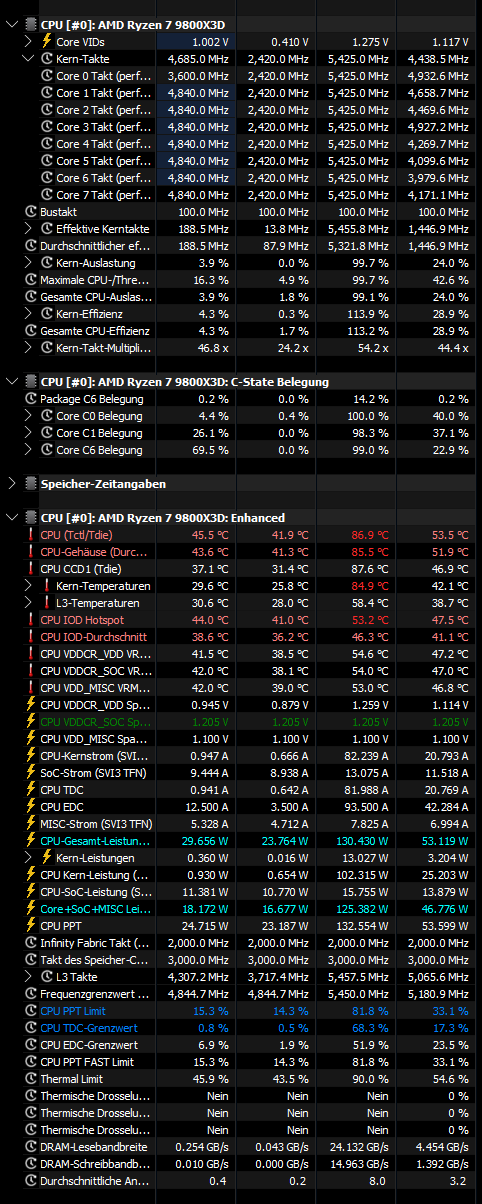482x1204 pixels.
Task: Click the clock icon of Core 3 Takt row
Action: pos(46,127)
